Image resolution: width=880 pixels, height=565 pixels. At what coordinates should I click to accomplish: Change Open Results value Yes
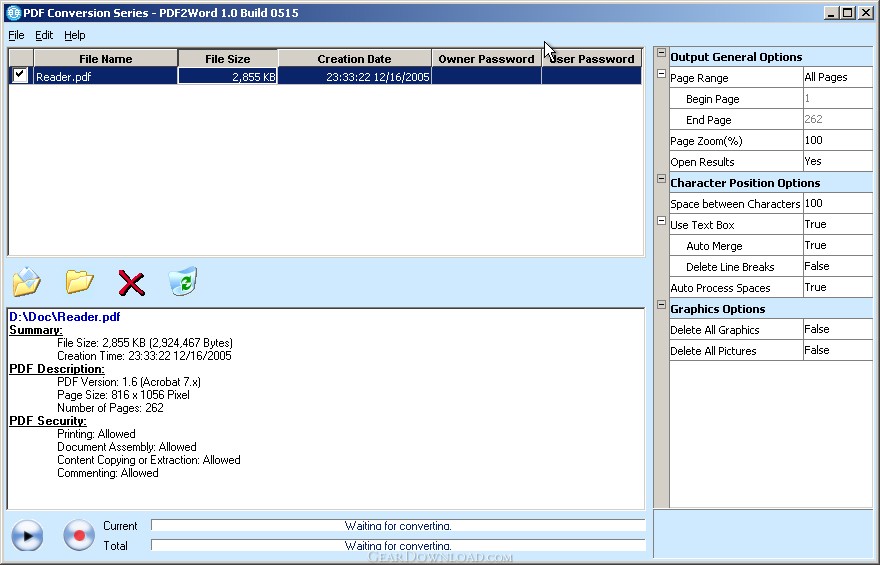[x=837, y=162]
